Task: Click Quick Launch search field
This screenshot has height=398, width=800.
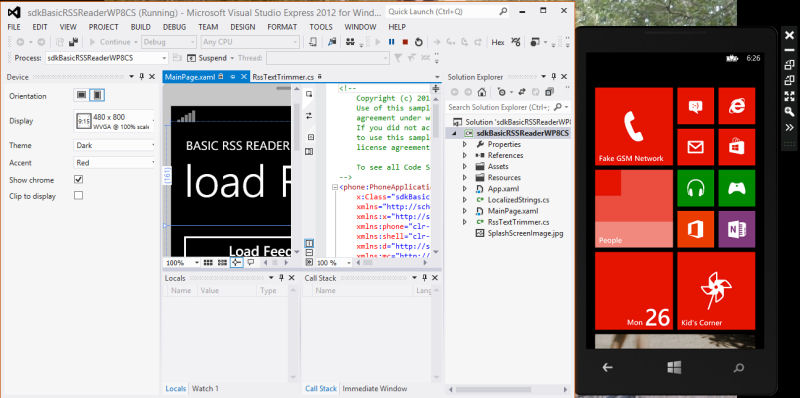Action: click(447, 11)
